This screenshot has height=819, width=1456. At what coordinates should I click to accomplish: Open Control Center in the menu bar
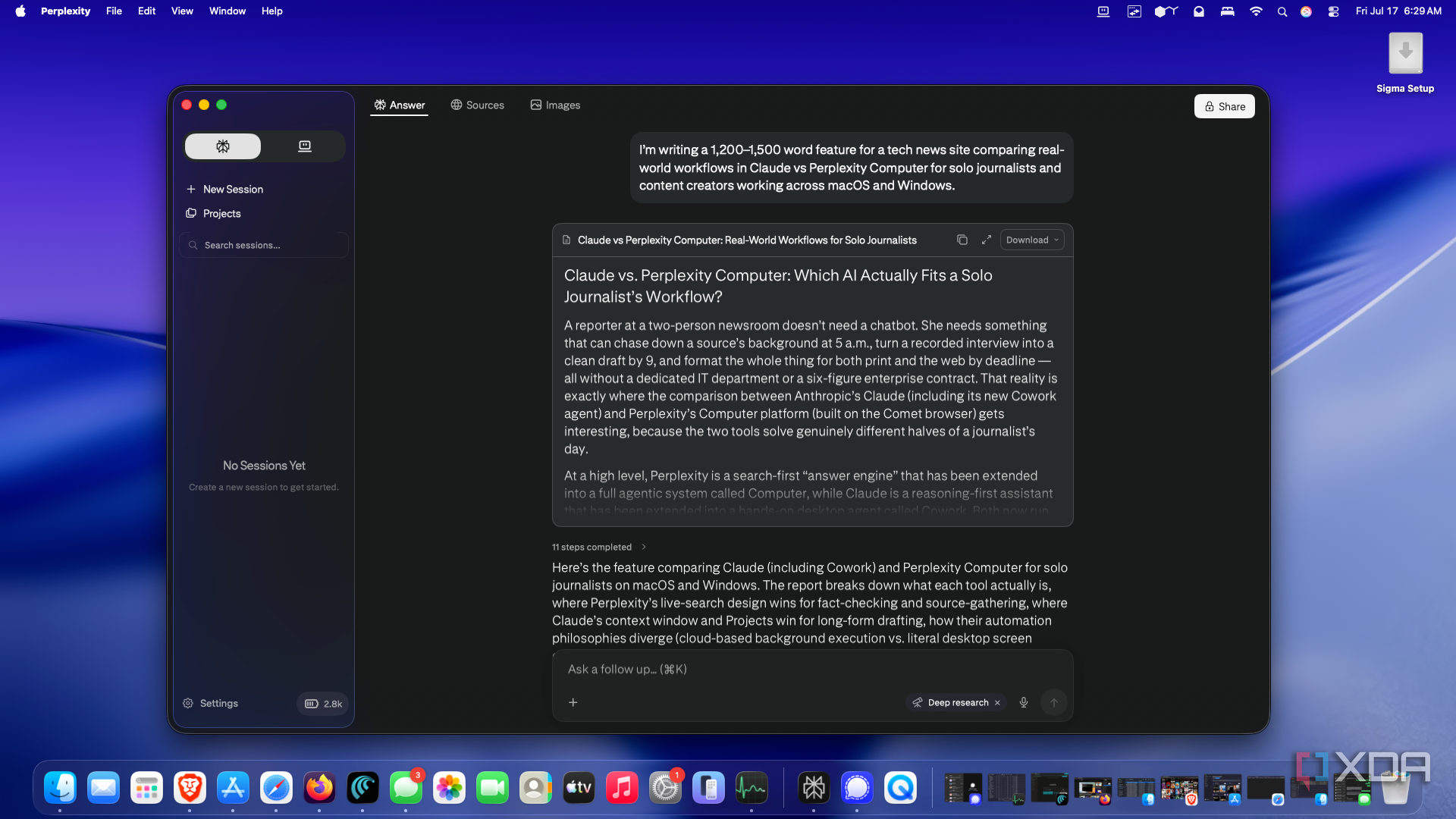(1333, 11)
